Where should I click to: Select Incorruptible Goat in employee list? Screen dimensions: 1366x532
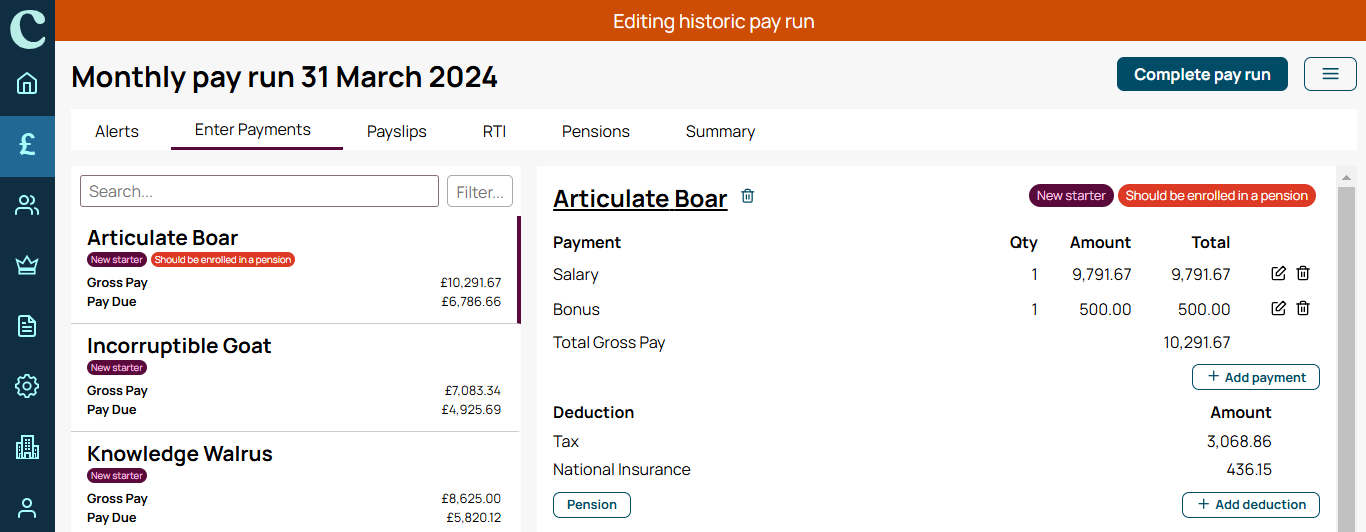coord(295,378)
